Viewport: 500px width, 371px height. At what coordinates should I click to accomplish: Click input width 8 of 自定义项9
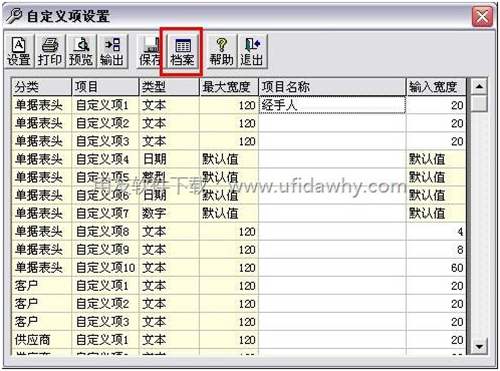tap(436, 249)
